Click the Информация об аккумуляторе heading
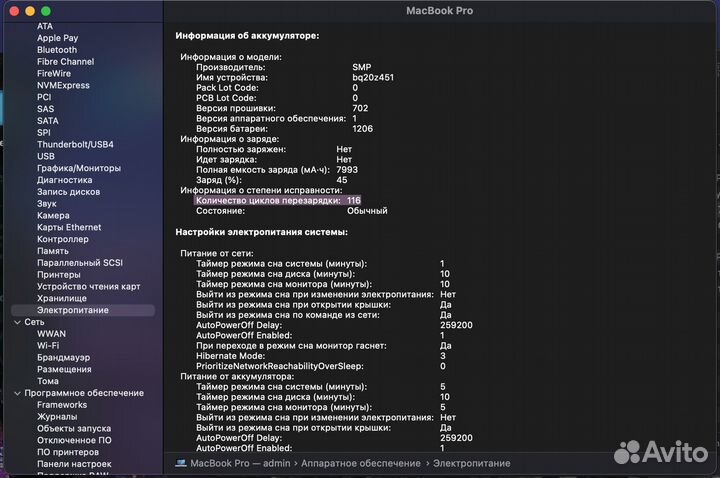This screenshot has height=478, width=720. click(x=247, y=36)
